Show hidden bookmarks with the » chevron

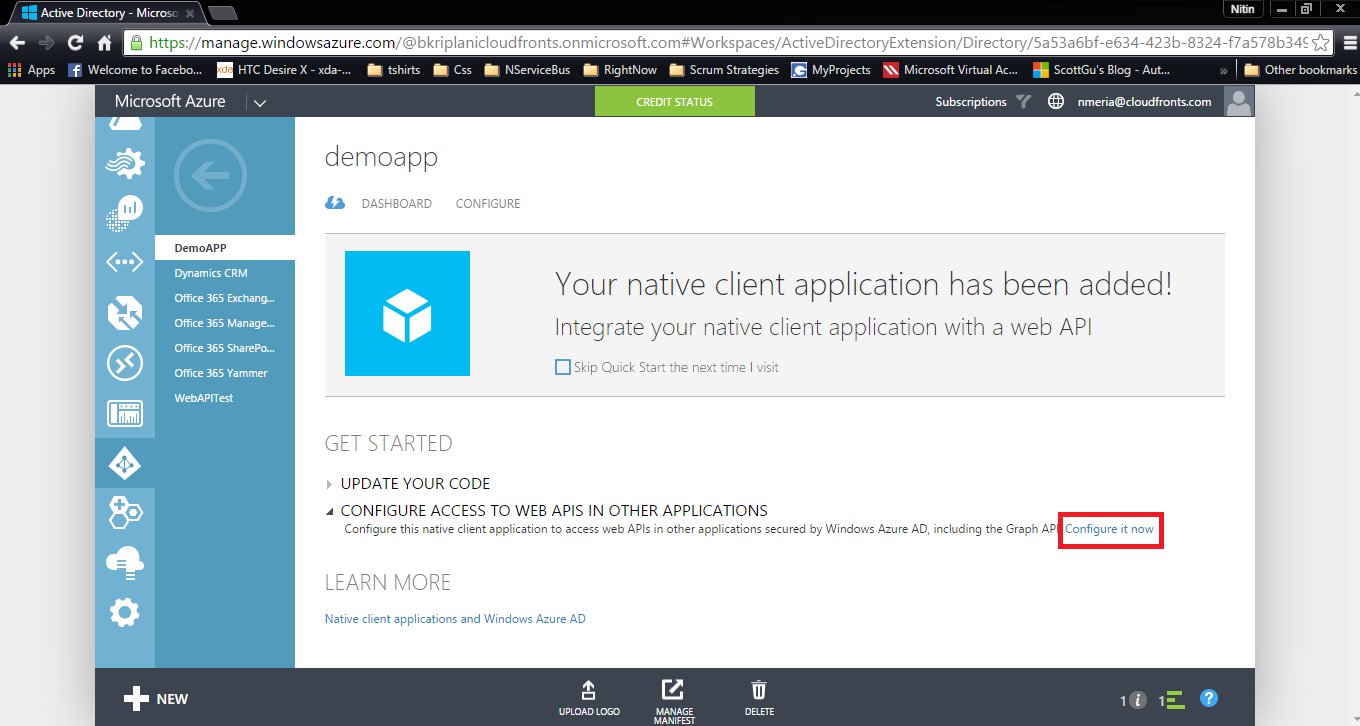(x=1223, y=70)
